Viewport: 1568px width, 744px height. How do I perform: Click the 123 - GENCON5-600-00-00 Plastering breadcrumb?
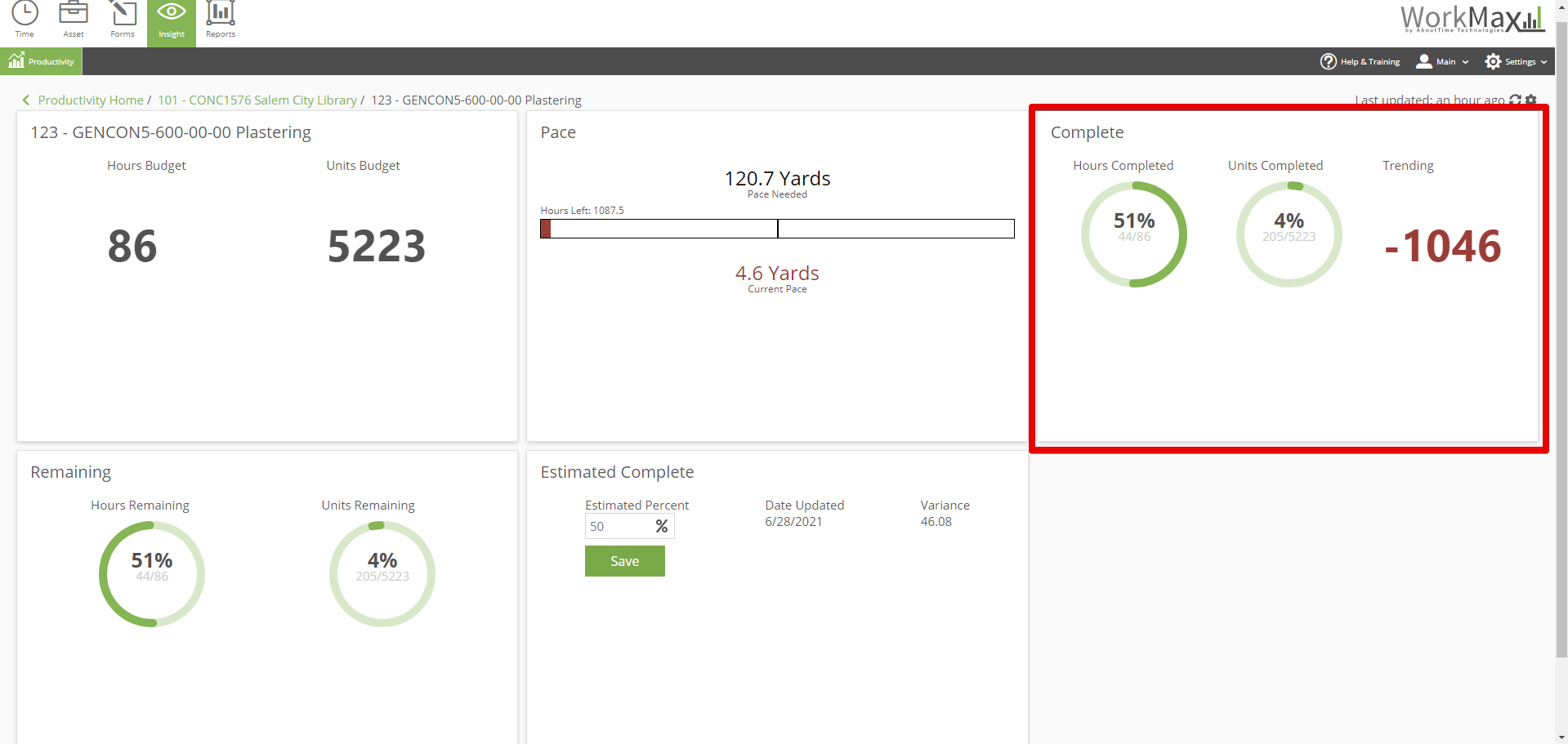[476, 100]
